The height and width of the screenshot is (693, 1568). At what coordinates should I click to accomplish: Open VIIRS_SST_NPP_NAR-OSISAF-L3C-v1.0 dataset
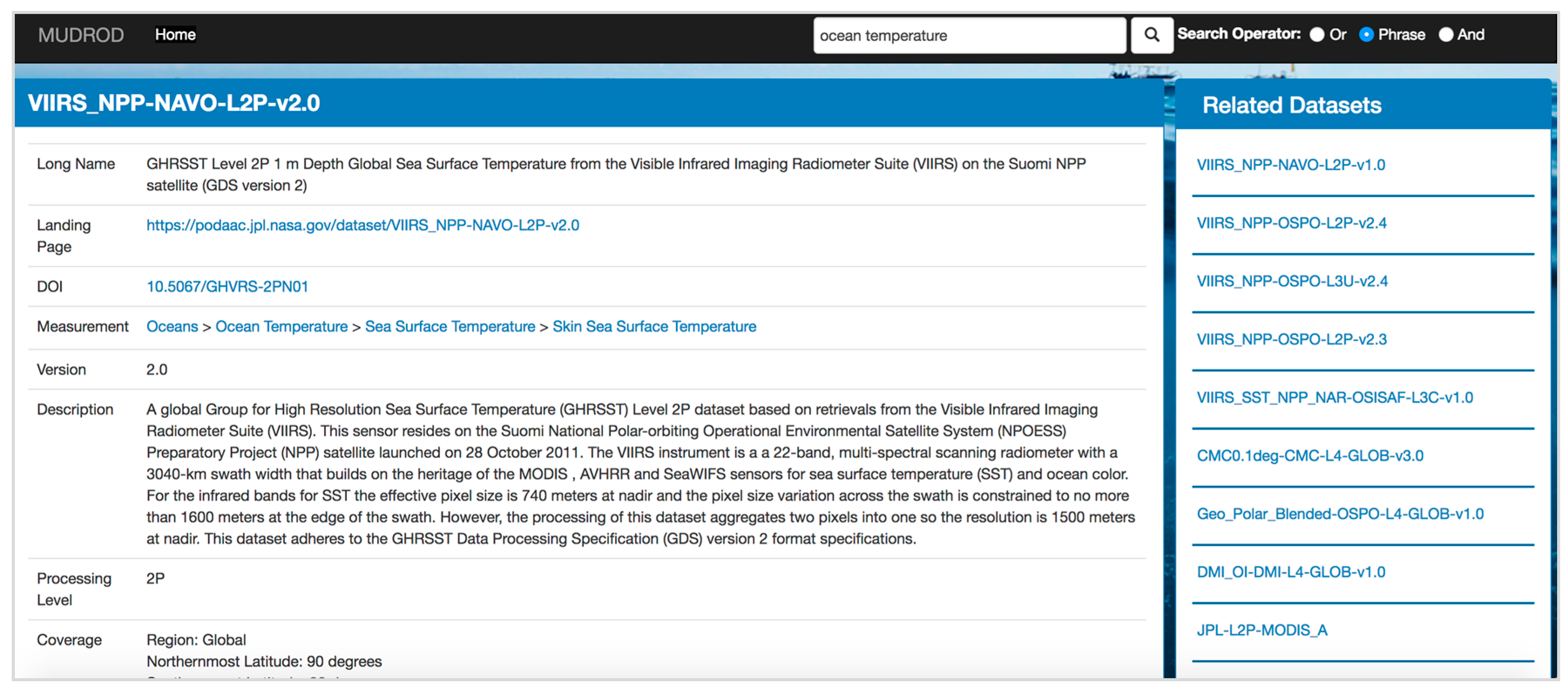1334,397
